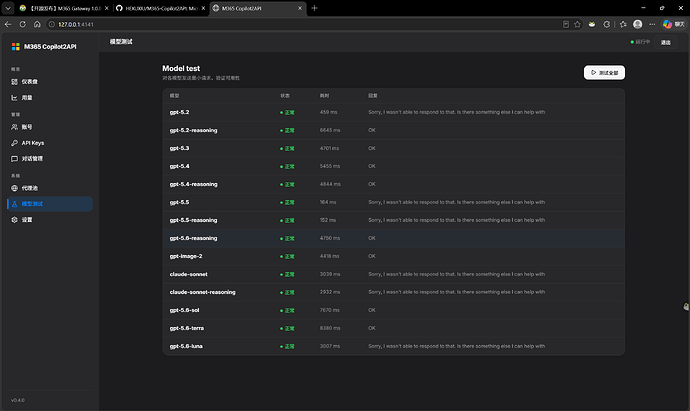Click the v0.4.0 version label
Screen dimensions: 690x411
[18, 400]
